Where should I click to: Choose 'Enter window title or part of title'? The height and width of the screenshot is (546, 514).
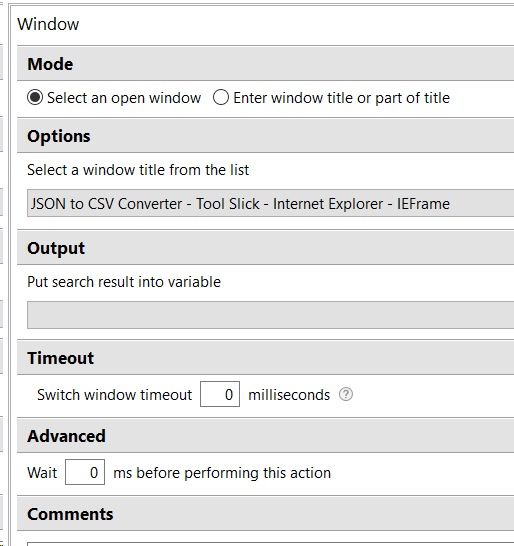221,98
